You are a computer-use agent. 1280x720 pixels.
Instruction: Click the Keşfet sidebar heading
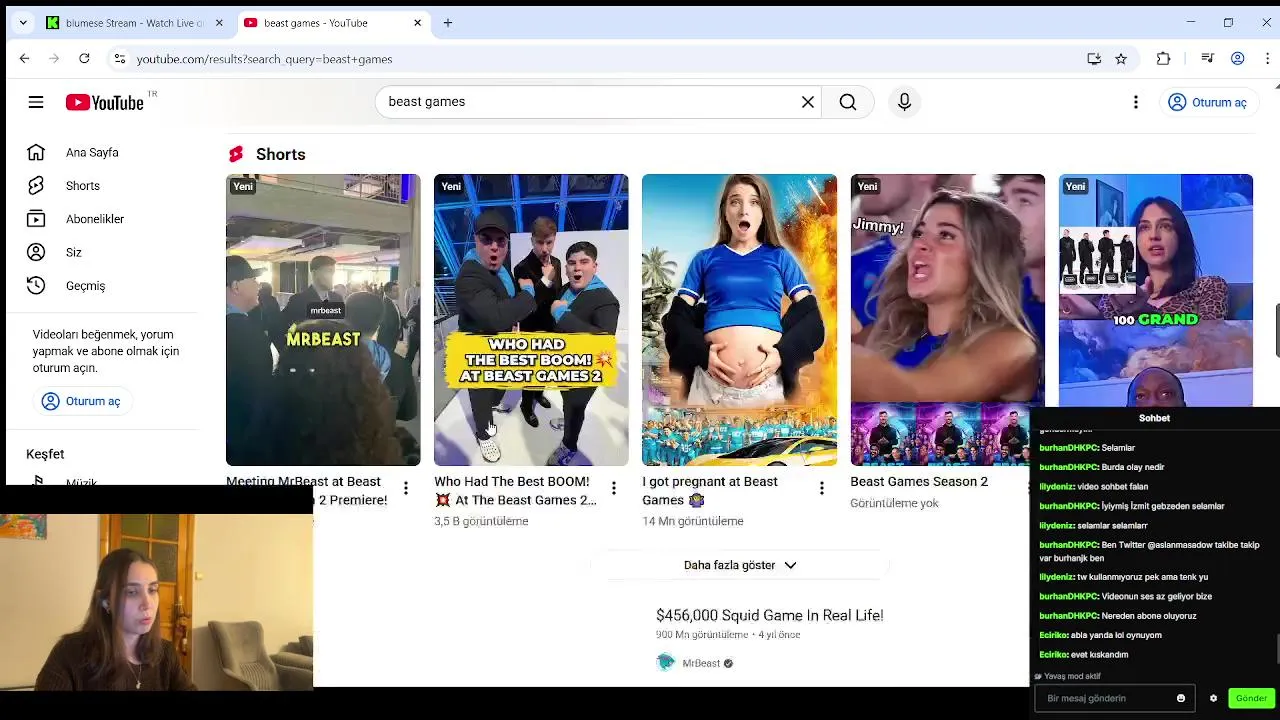coord(45,454)
